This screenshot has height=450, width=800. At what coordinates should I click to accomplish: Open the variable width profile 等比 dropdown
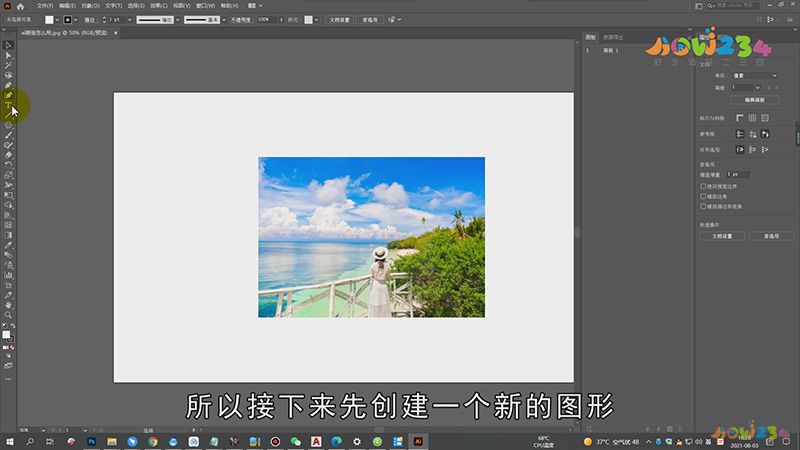(178, 20)
